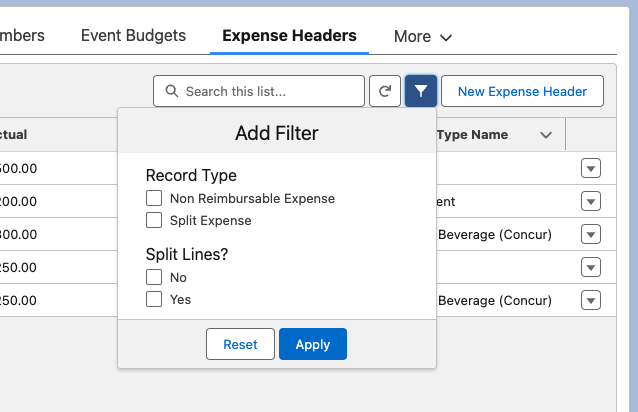Click the magnifier icon in search box
This screenshot has width=638, height=412.
(172, 92)
